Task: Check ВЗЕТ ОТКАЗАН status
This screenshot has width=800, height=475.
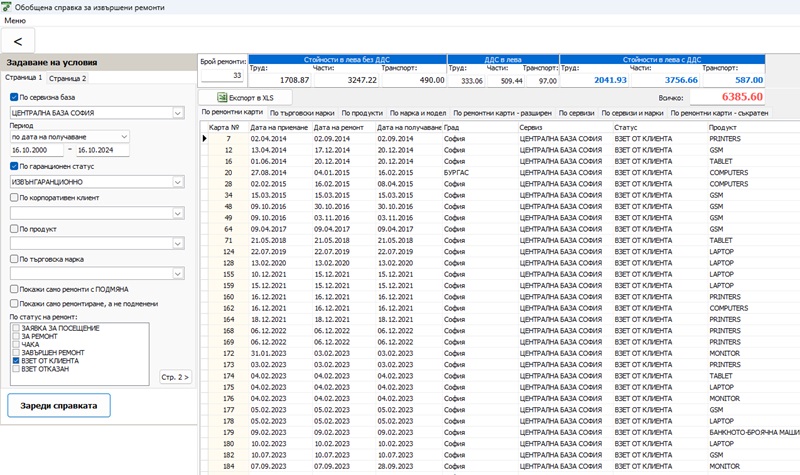Action: tap(16, 369)
